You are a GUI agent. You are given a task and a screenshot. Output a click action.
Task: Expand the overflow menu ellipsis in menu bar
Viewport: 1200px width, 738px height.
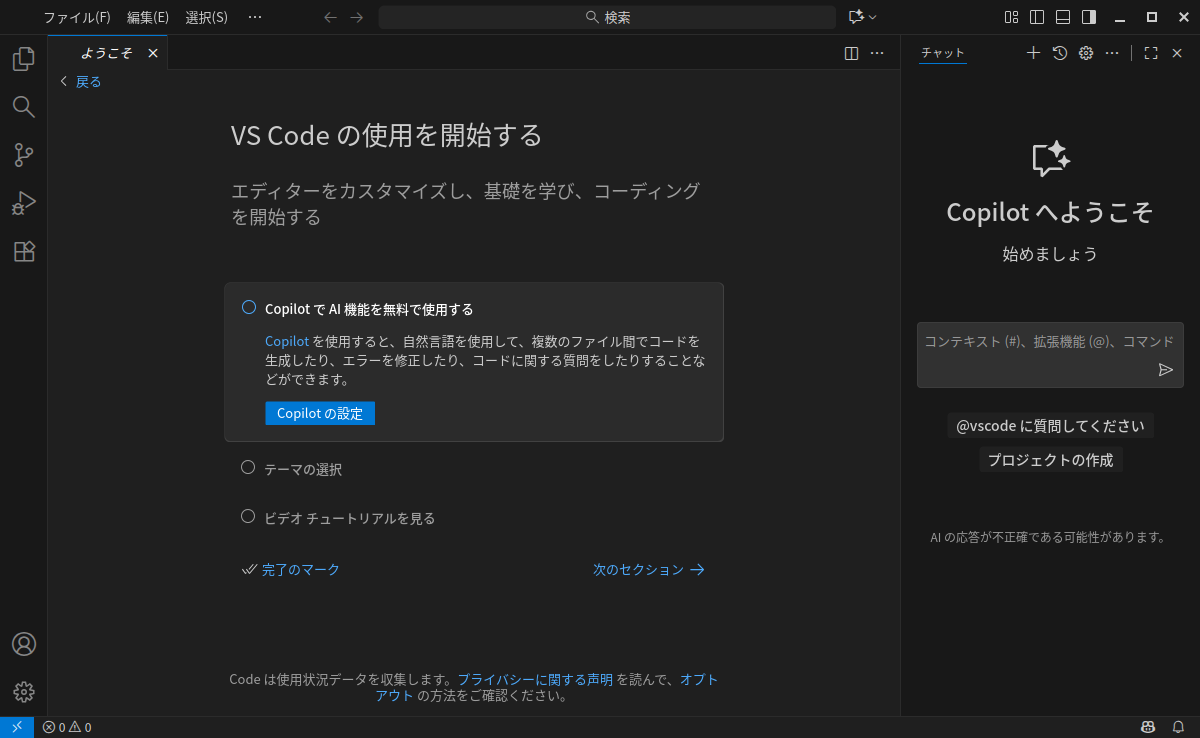255,17
